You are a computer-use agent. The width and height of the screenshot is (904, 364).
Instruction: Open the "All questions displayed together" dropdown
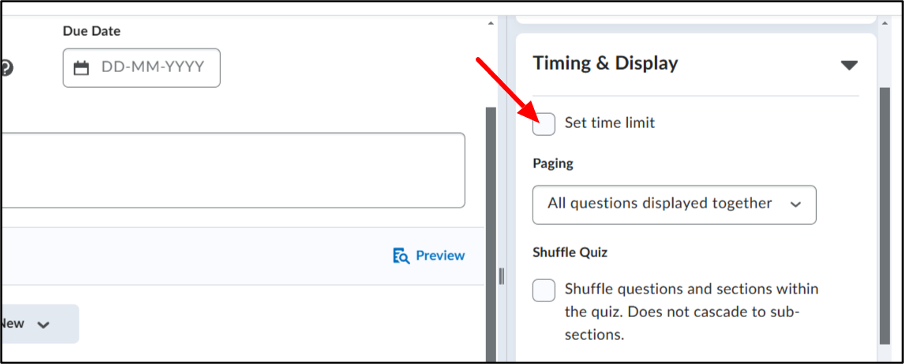pyautogui.click(x=674, y=205)
